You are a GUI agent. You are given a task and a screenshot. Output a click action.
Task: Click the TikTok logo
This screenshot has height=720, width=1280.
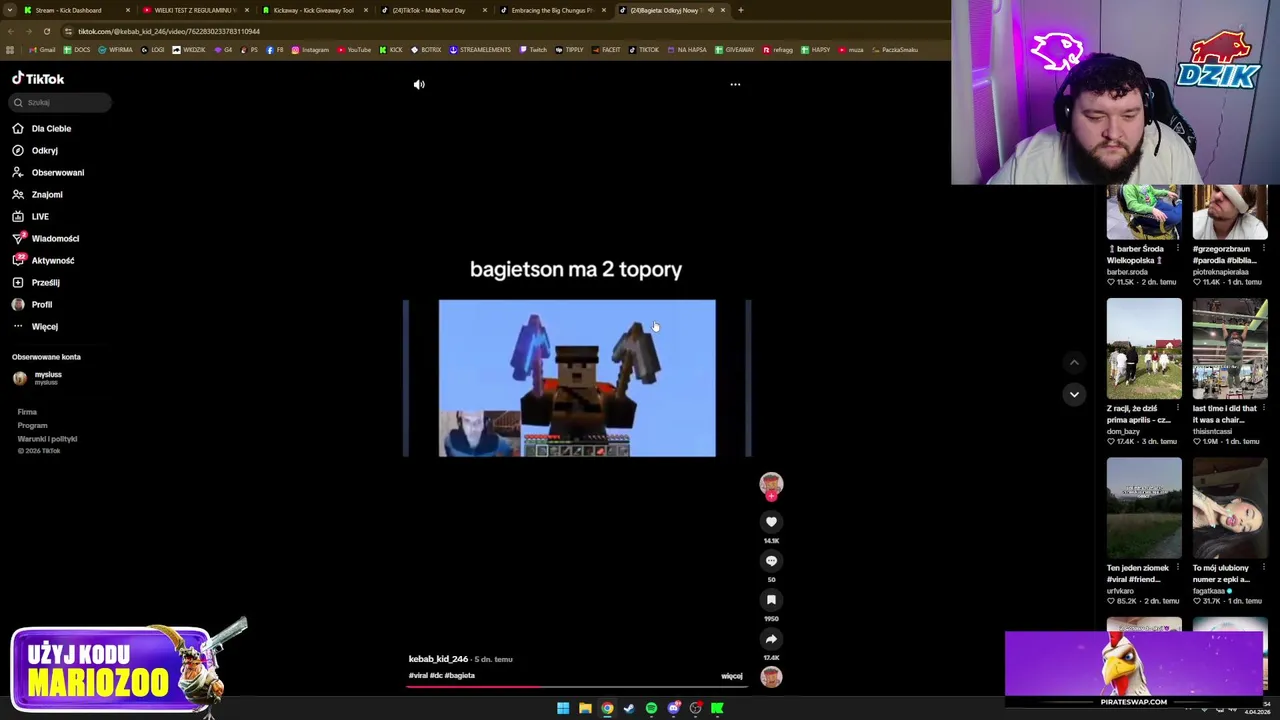pos(38,78)
